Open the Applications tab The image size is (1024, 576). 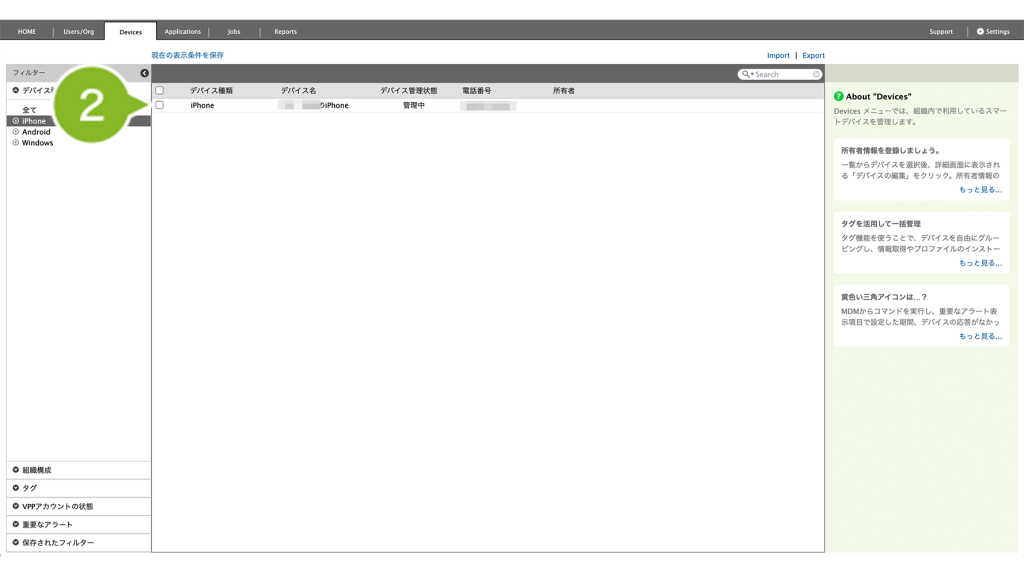click(183, 32)
